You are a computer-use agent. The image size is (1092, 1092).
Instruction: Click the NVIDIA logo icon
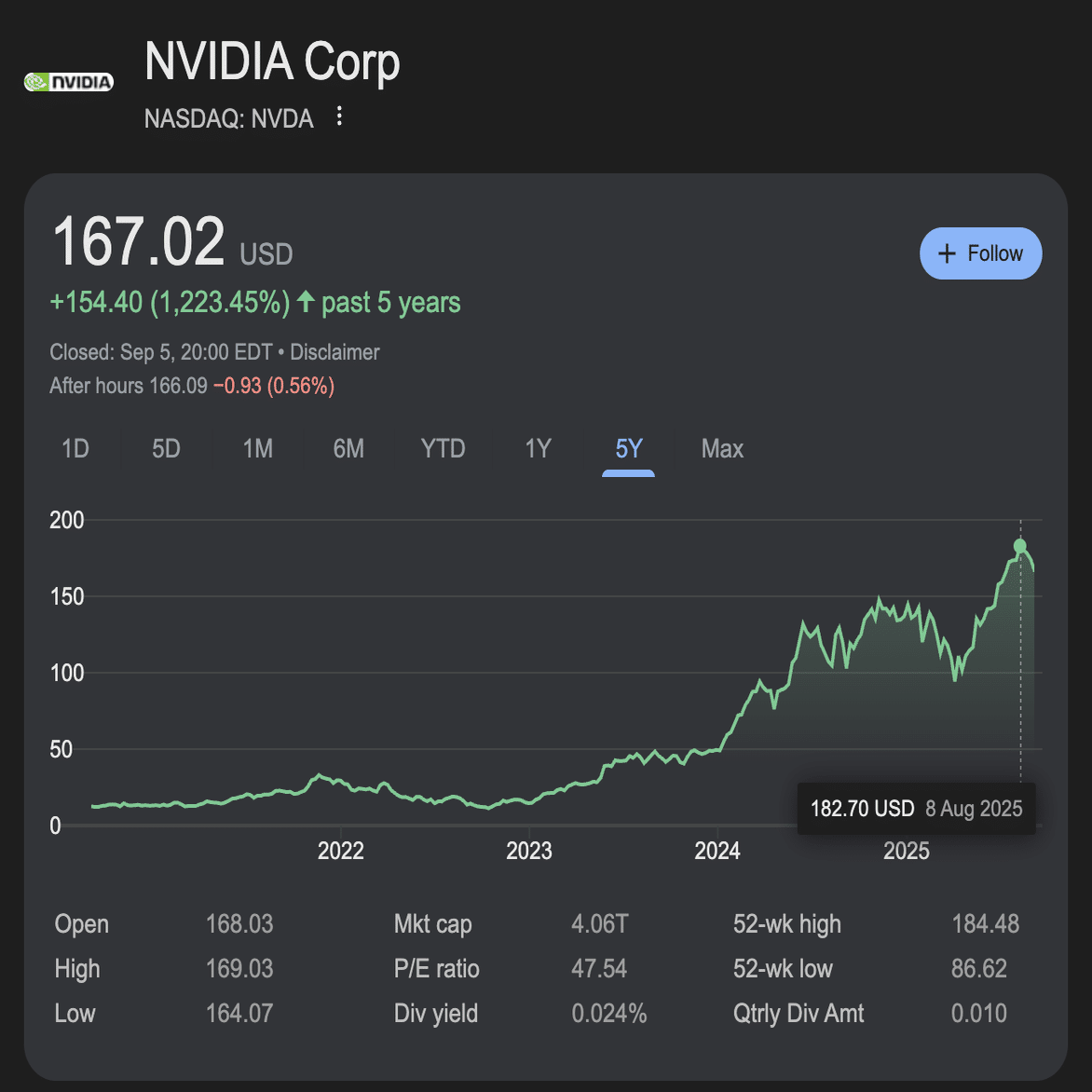tap(68, 82)
